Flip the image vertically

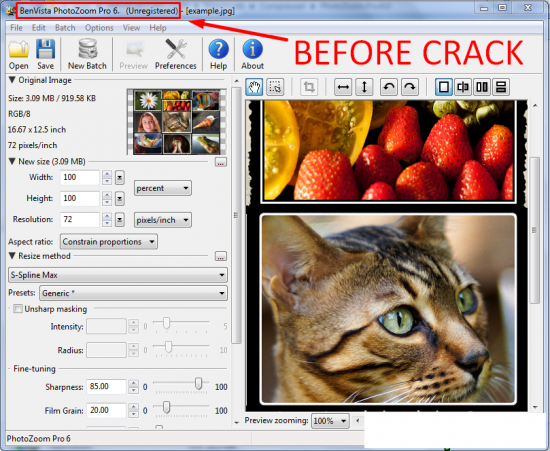(364, 87)
